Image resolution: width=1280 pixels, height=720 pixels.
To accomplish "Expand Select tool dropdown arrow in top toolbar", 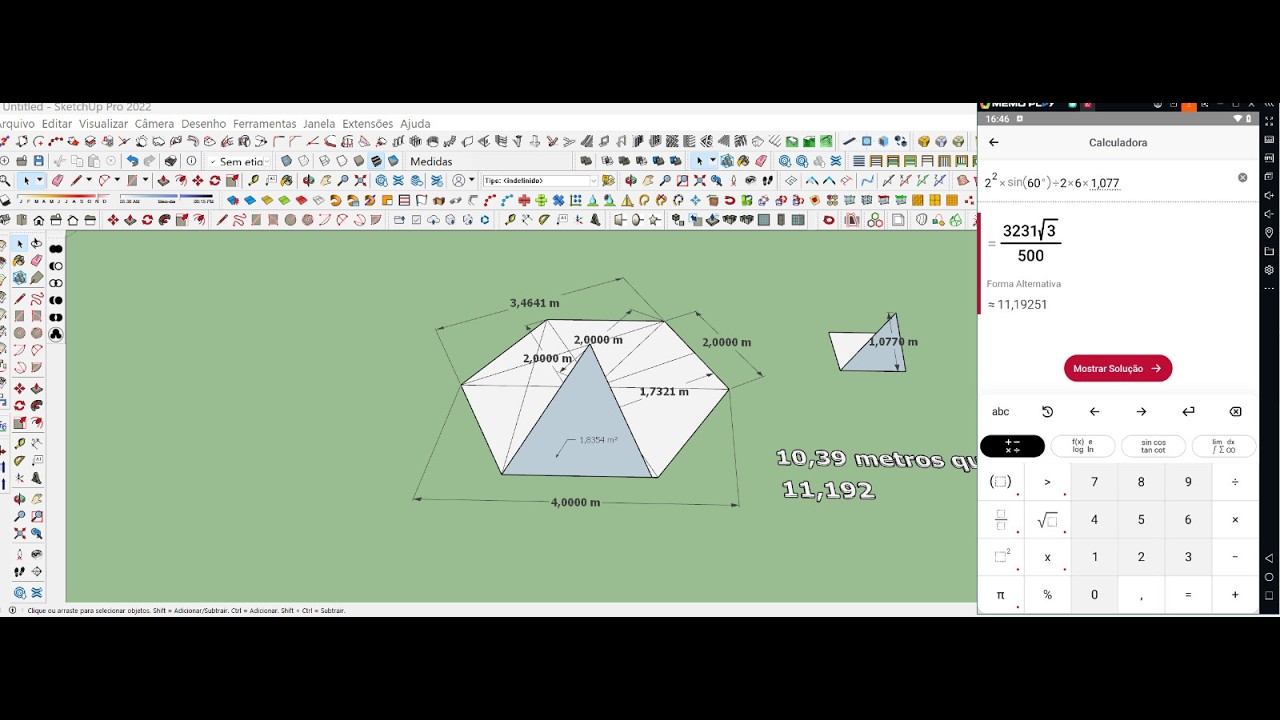I will 39,180.
